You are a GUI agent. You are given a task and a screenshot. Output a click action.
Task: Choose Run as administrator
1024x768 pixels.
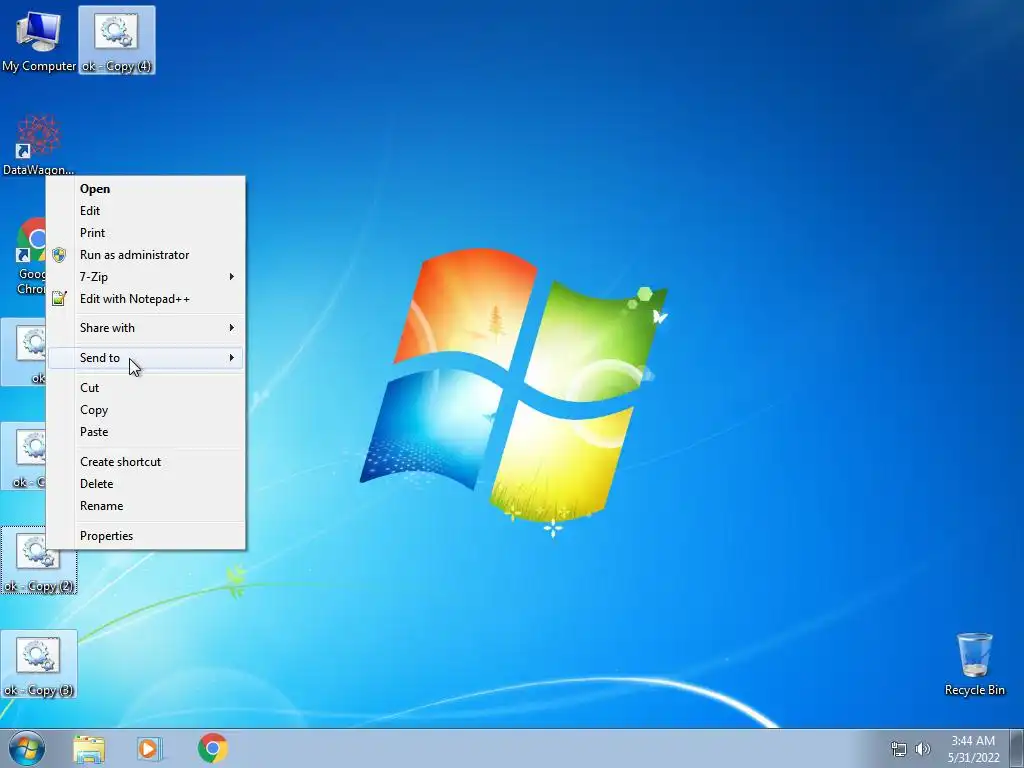point(146,255)
